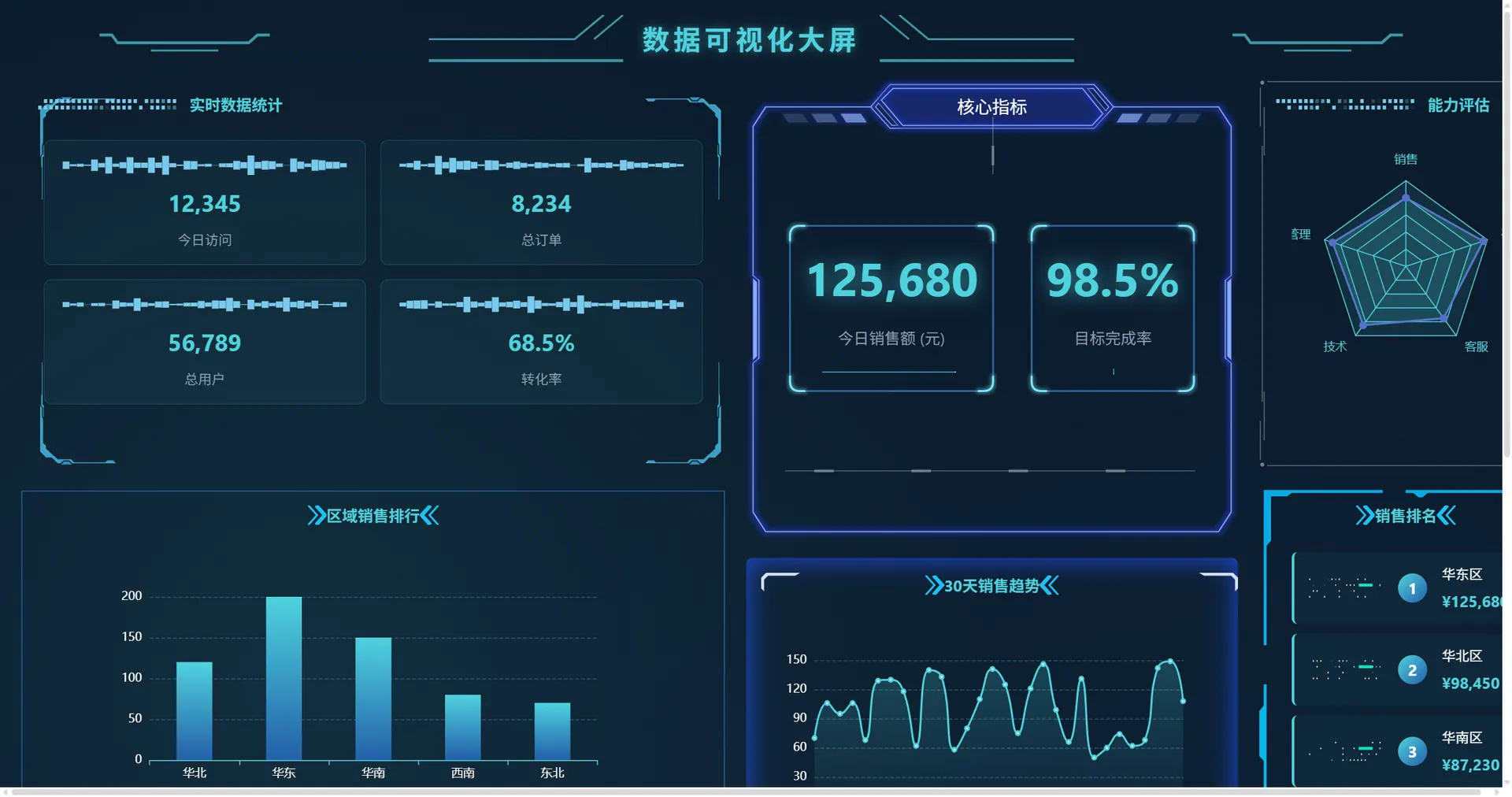Click the rank 1 badge for 华东区
Screen dimensions: 1512x797
point(1412,588)
